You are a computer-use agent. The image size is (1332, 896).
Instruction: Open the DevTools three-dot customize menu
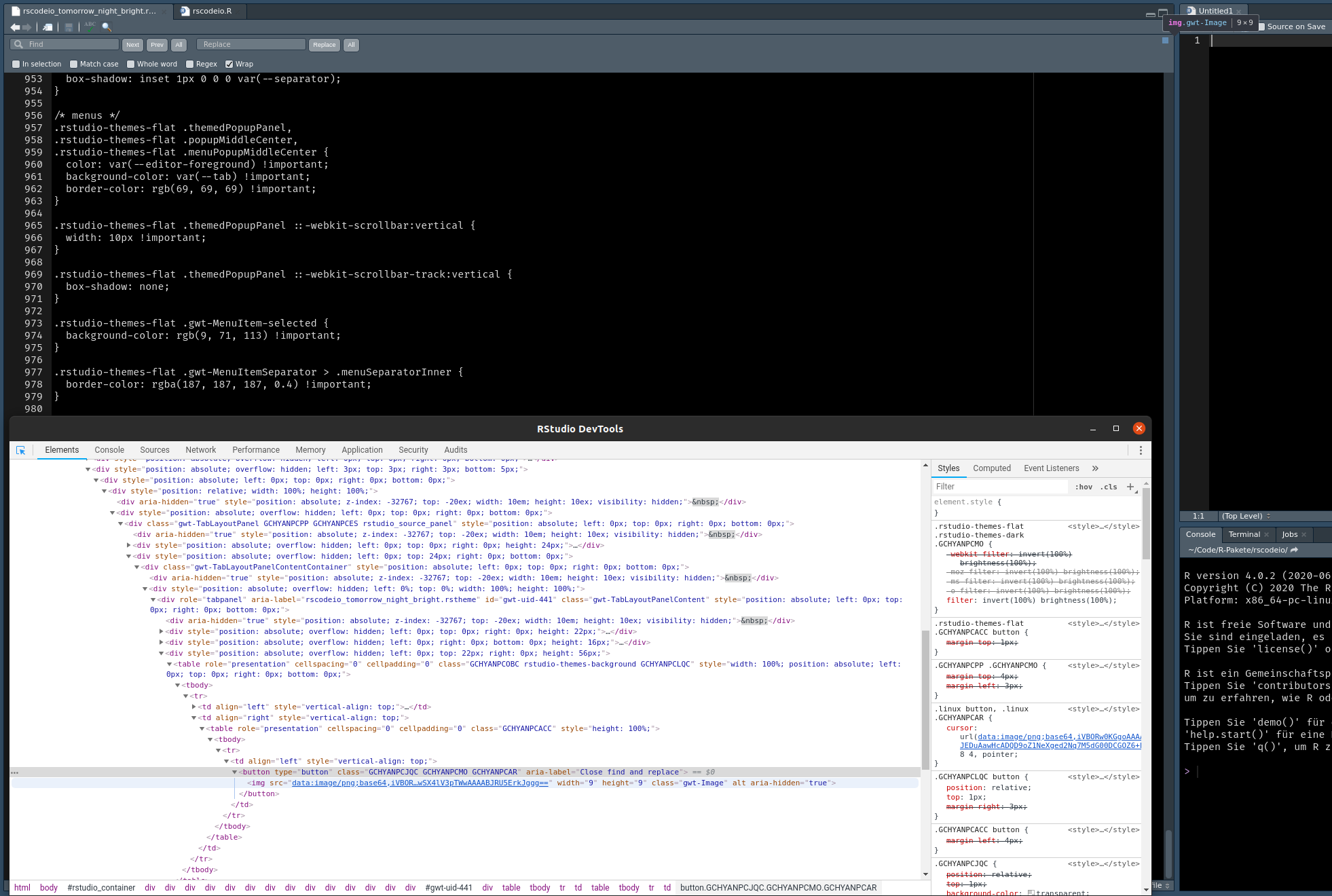coord(1141,450)
